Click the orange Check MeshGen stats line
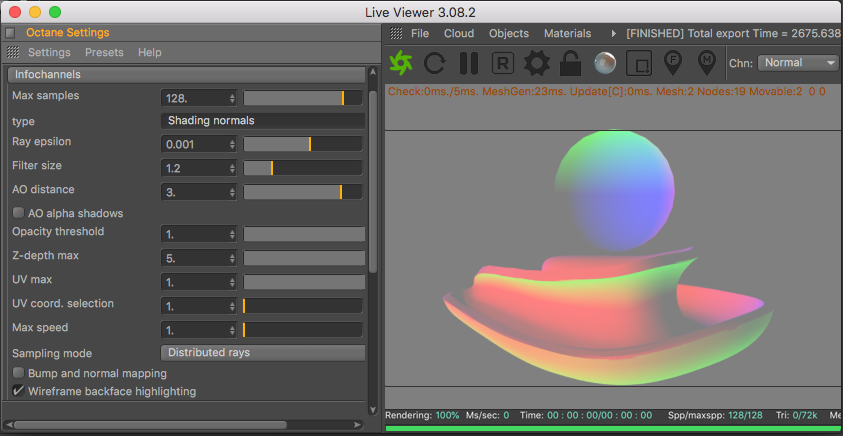843x436 pixels. (x=606, y=91)
